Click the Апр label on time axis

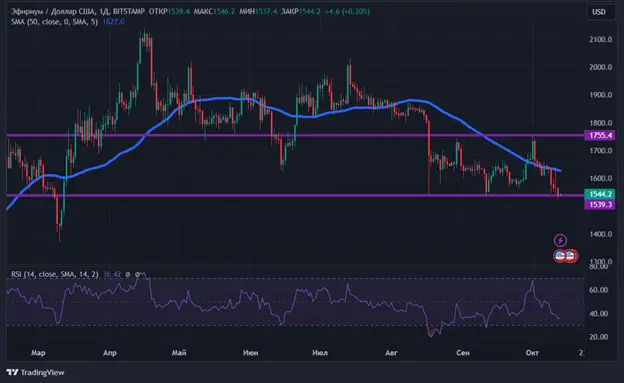(109, 353)
